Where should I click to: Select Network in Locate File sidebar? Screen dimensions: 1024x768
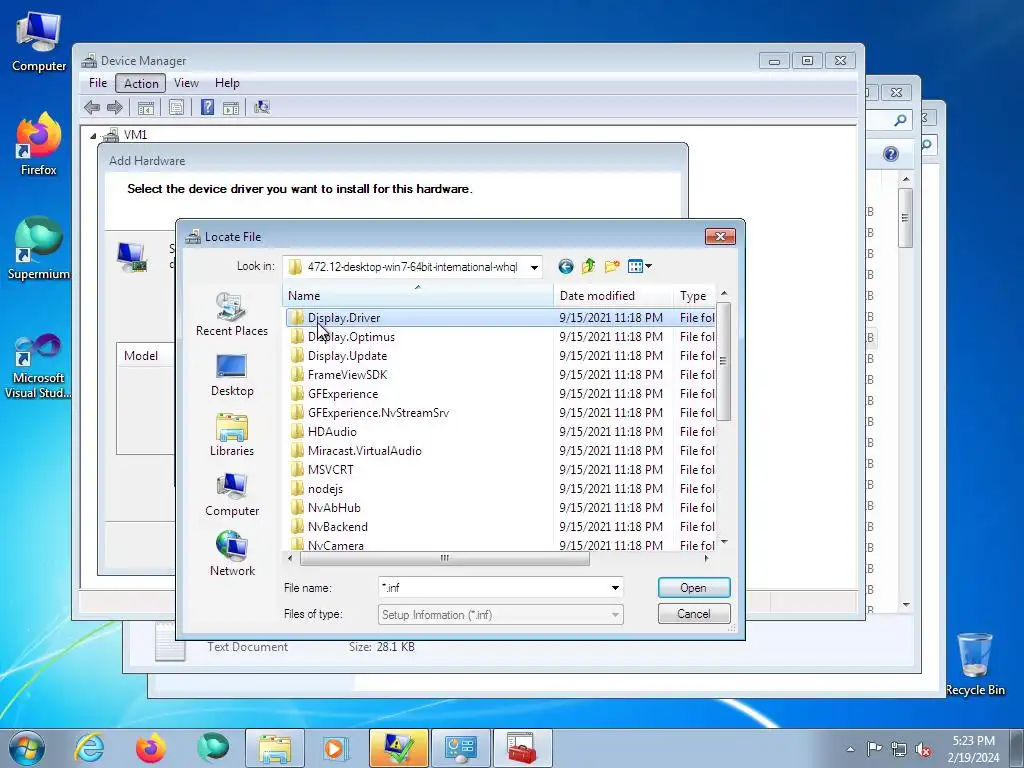tap(232, 554)
